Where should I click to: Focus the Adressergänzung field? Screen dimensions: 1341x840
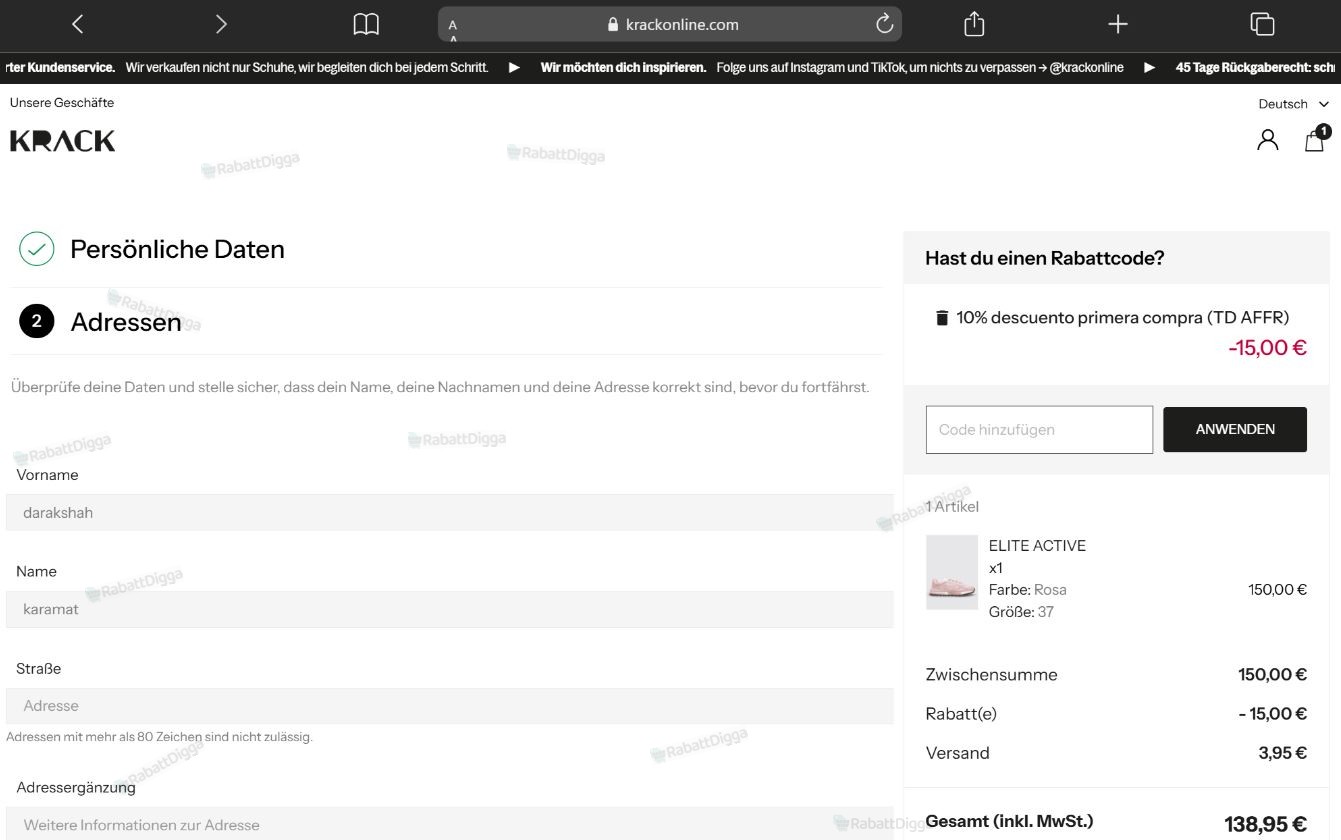[450, 824]
